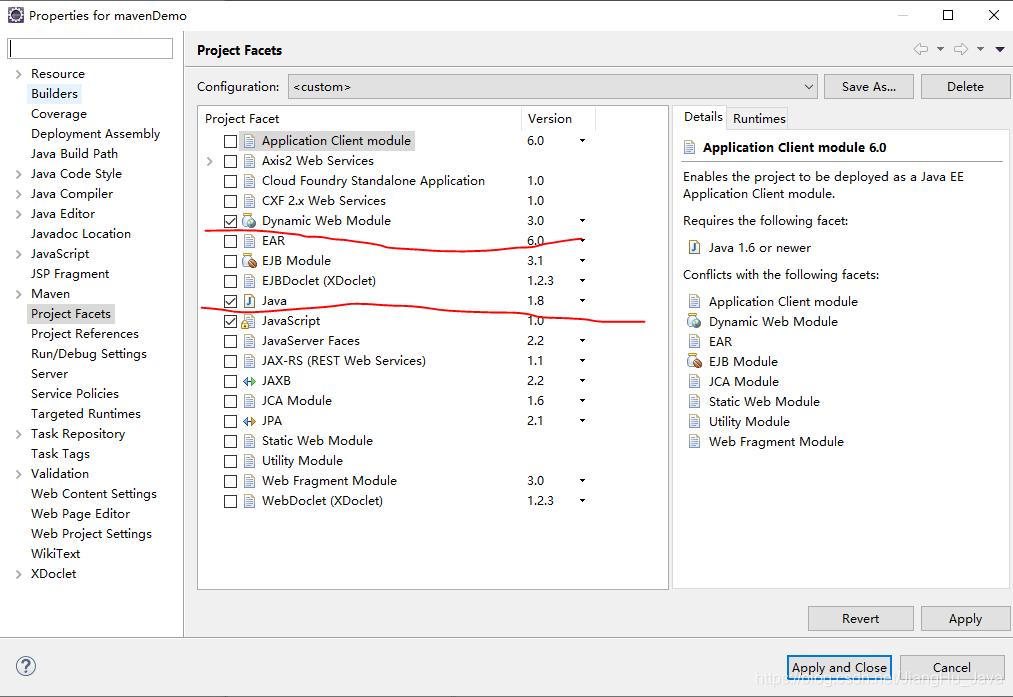This screenshot has height=697, width=1013.
Task: Click the JavaScript facet icon
Action: (249, 321)
